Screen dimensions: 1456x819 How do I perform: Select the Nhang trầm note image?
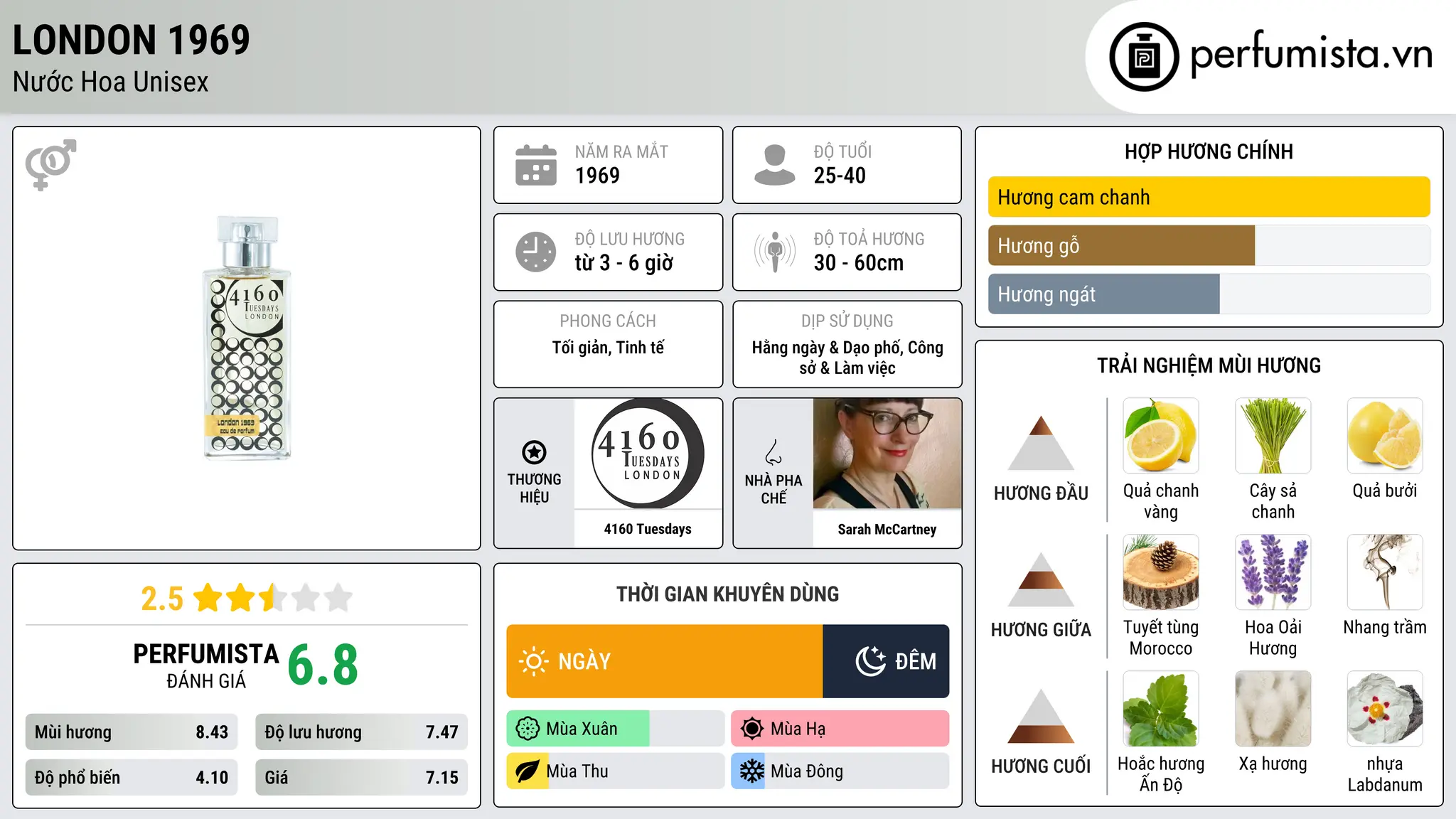tap(1385, 572)
